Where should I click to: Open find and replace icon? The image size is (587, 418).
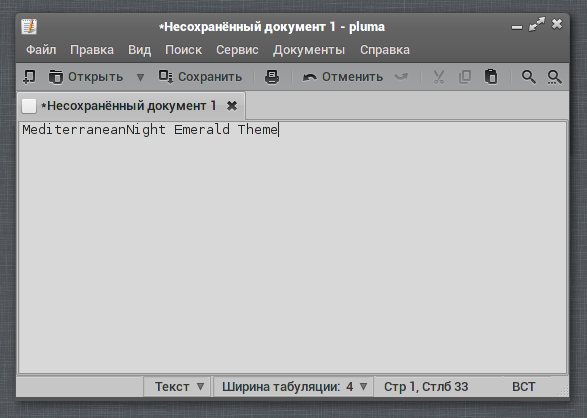pos(554,77)
